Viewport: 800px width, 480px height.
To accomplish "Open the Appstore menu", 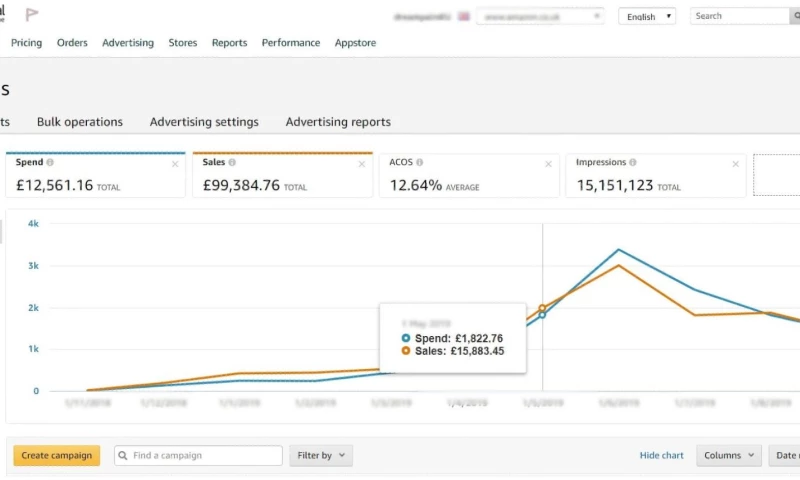I will coord(356,43).
